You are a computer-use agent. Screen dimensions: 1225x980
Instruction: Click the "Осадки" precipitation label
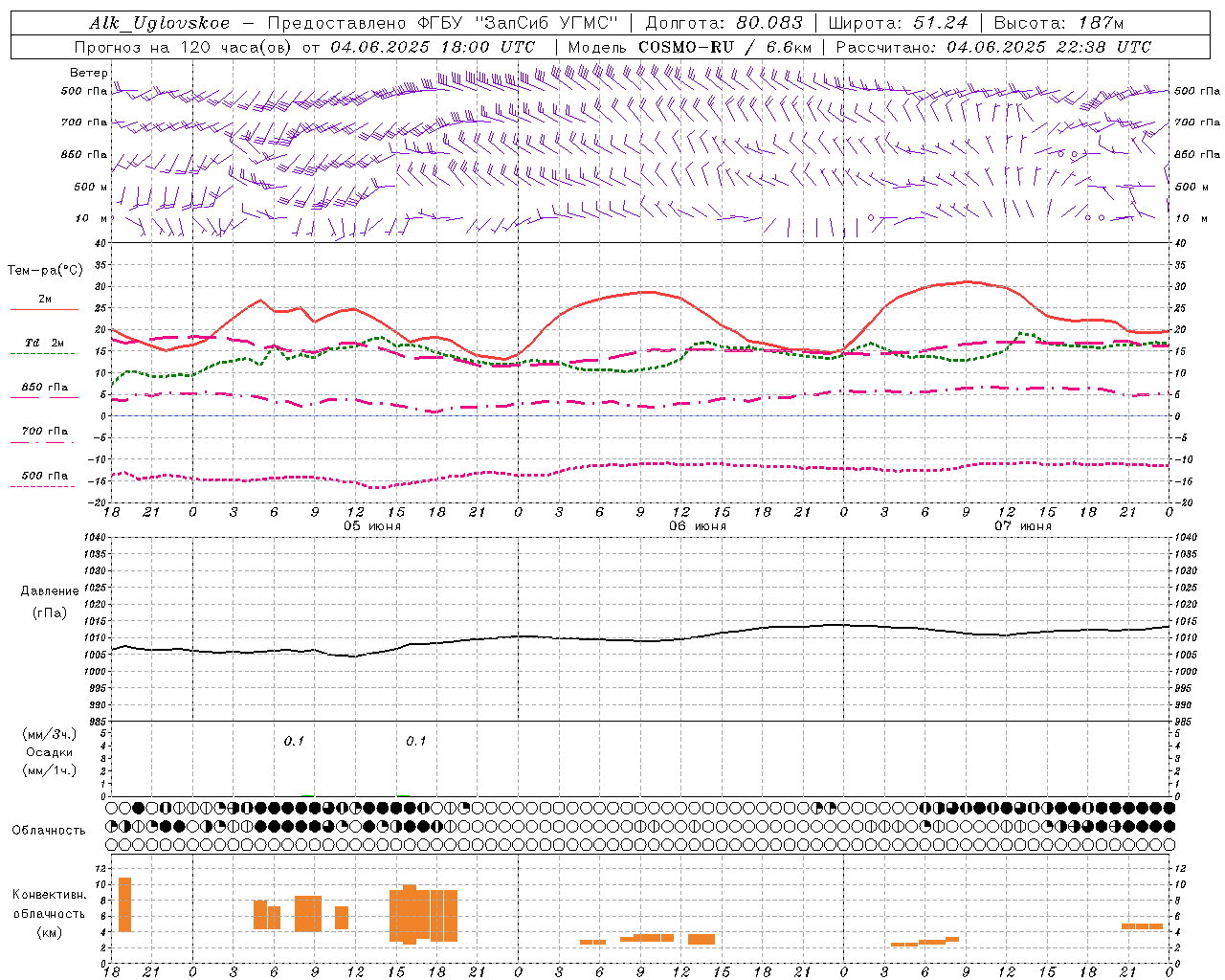tap(49, 752)
